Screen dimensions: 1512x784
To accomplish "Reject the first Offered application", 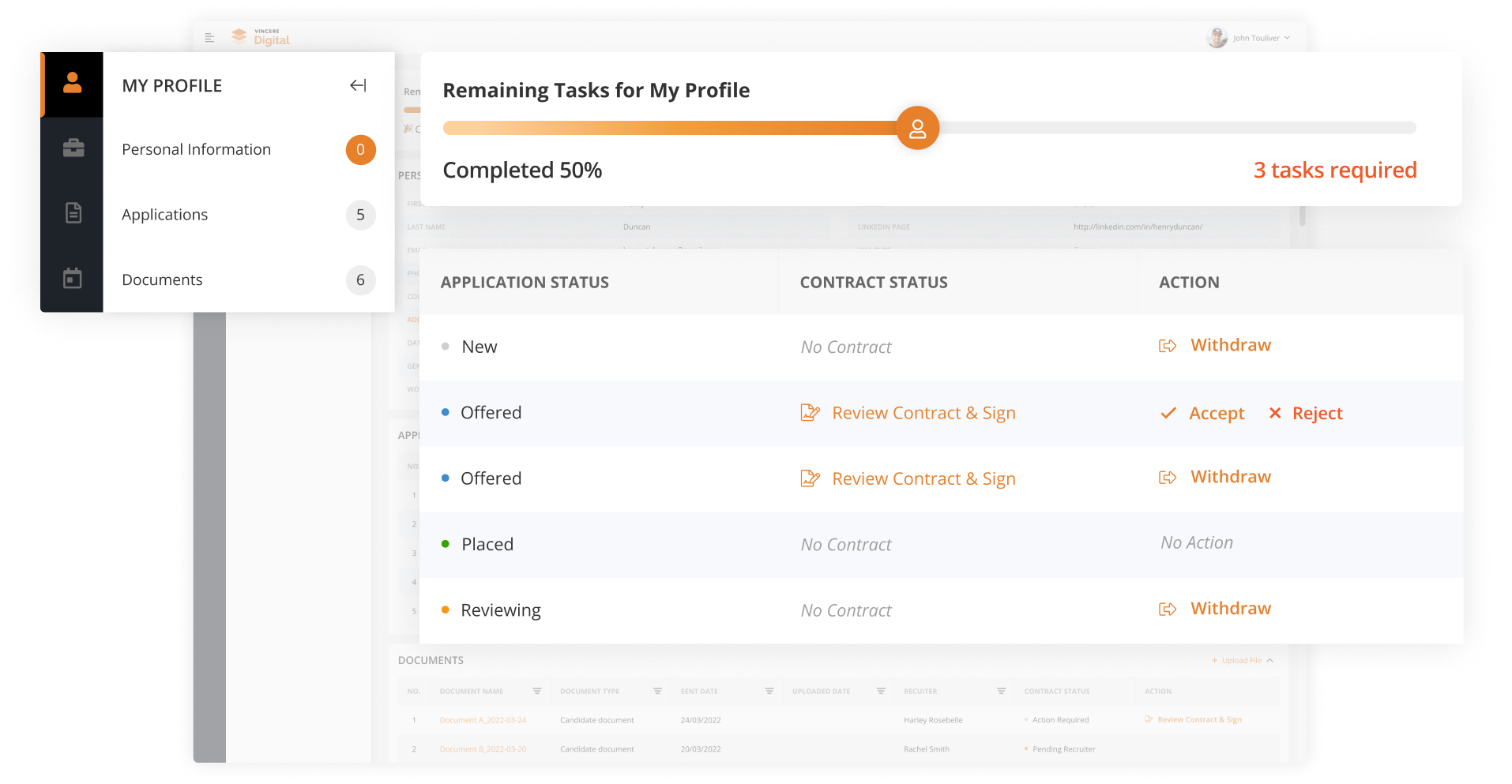I will pos(1306,414).
